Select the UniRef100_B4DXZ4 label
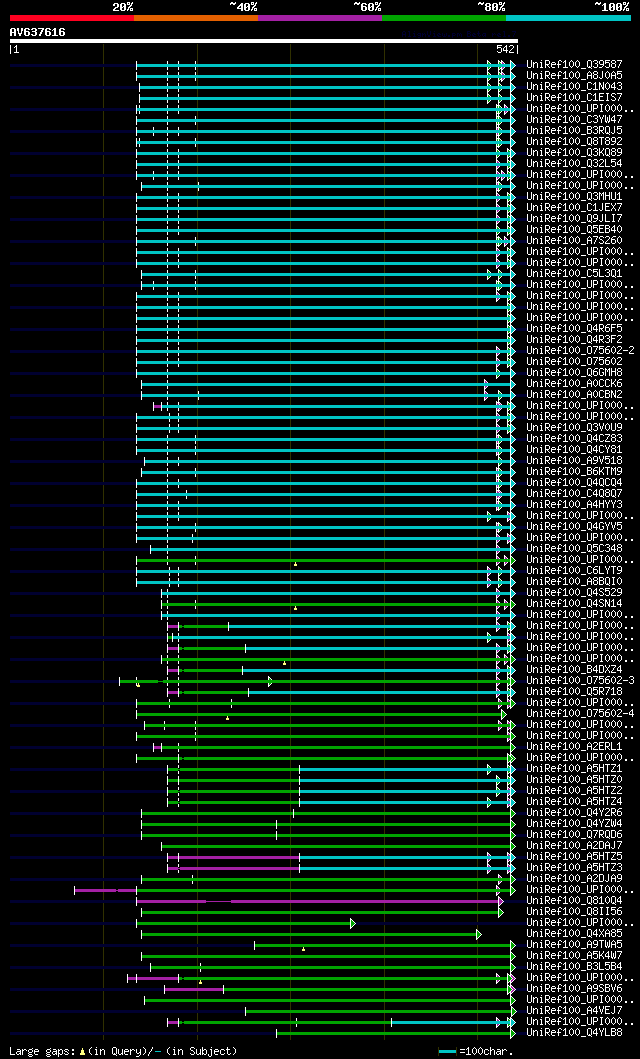 575,670
